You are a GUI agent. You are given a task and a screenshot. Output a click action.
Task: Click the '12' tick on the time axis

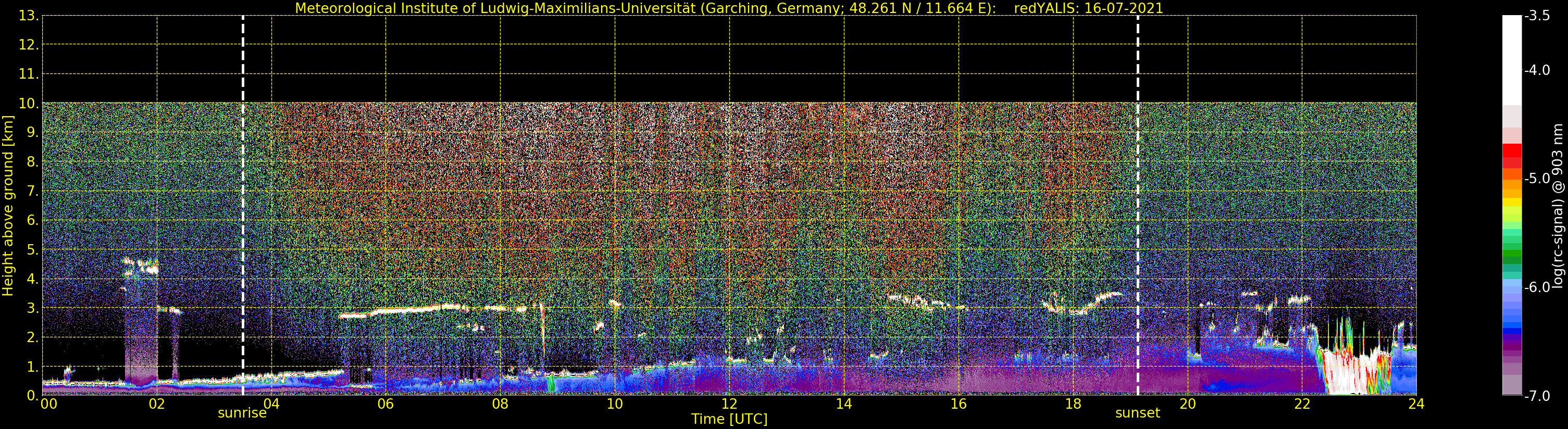coord(729,403)
